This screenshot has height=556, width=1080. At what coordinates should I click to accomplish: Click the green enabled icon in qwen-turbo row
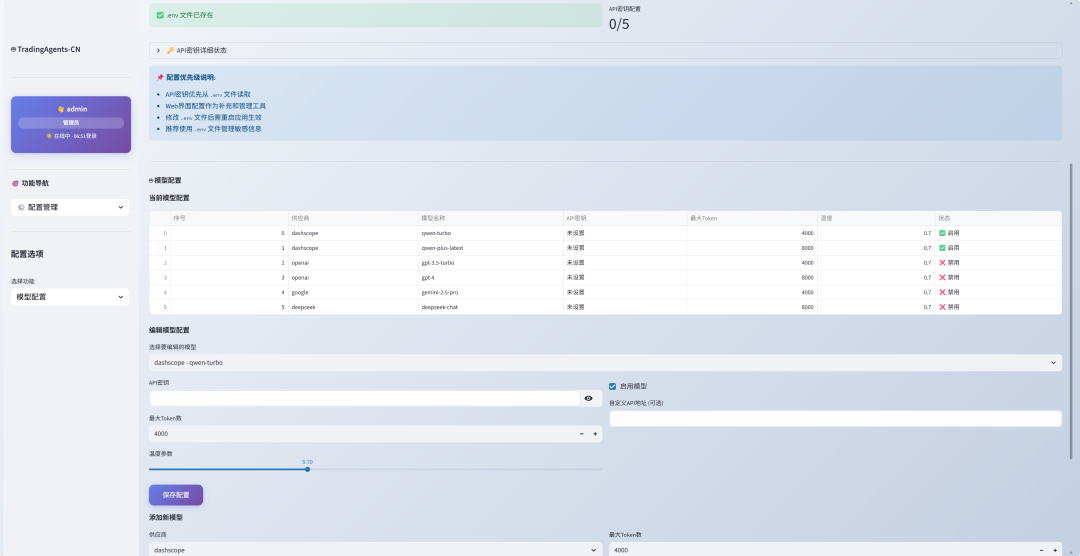point(942,233)
